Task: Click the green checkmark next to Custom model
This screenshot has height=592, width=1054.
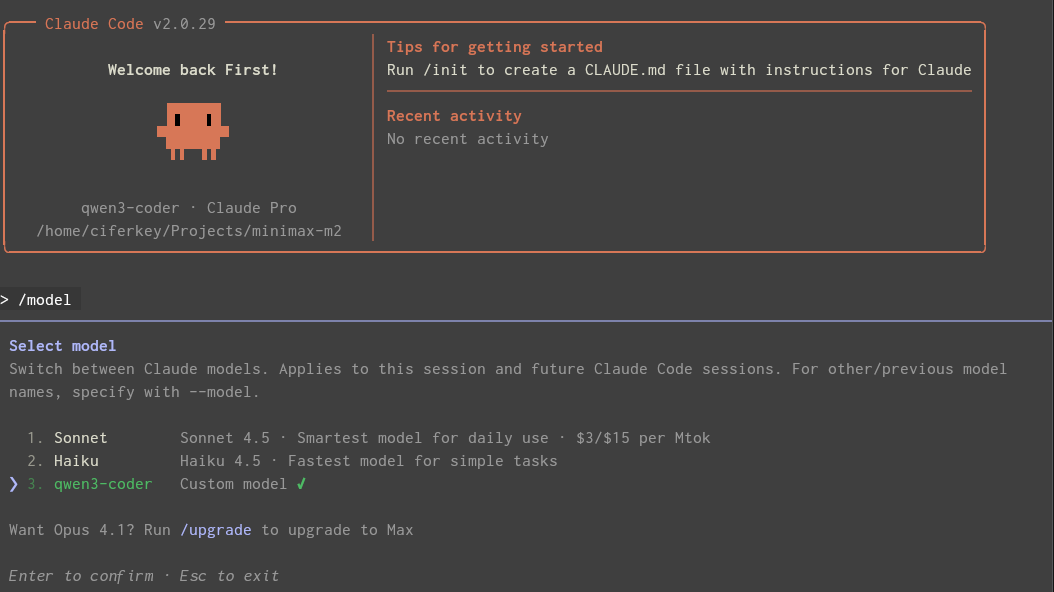Action: 303,483
